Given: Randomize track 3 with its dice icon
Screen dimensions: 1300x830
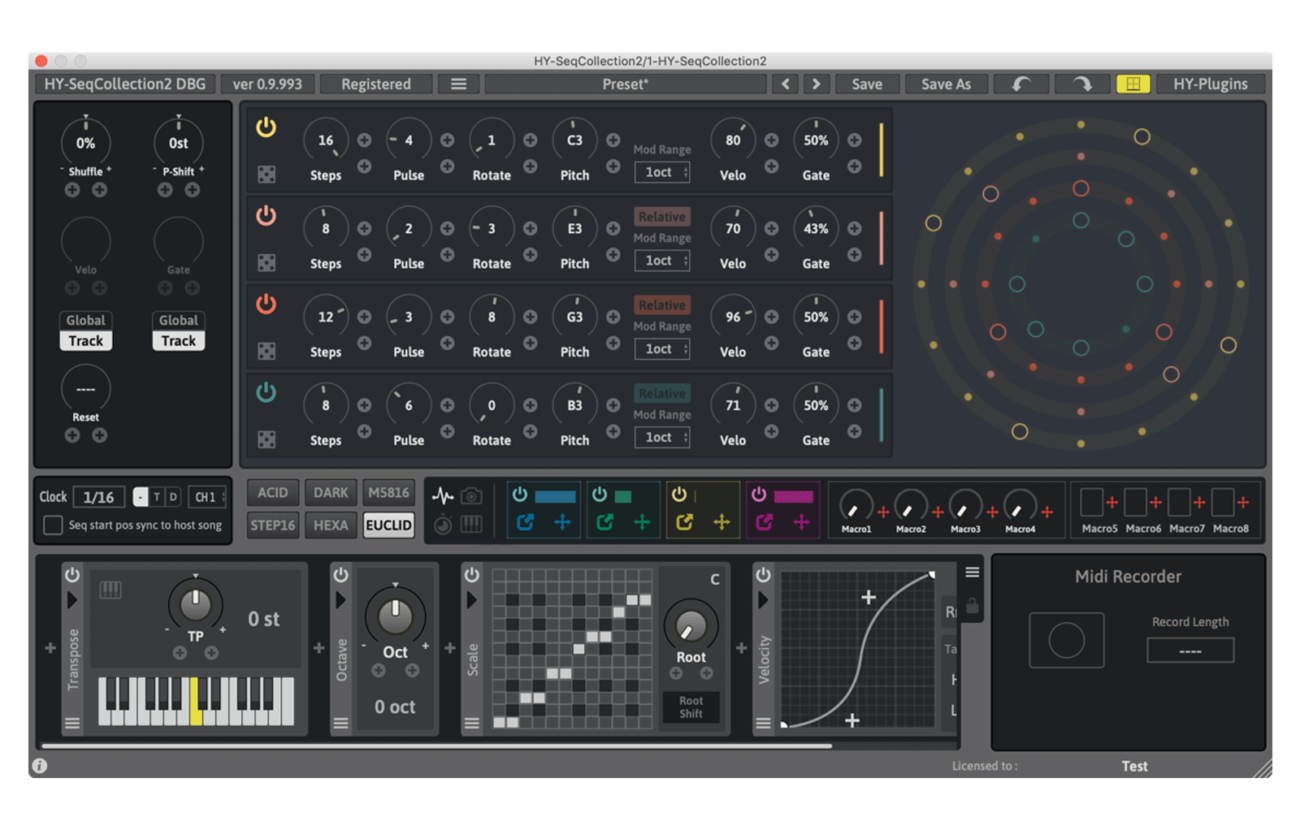Looking at the screenshot, I should tap(266, 351).
